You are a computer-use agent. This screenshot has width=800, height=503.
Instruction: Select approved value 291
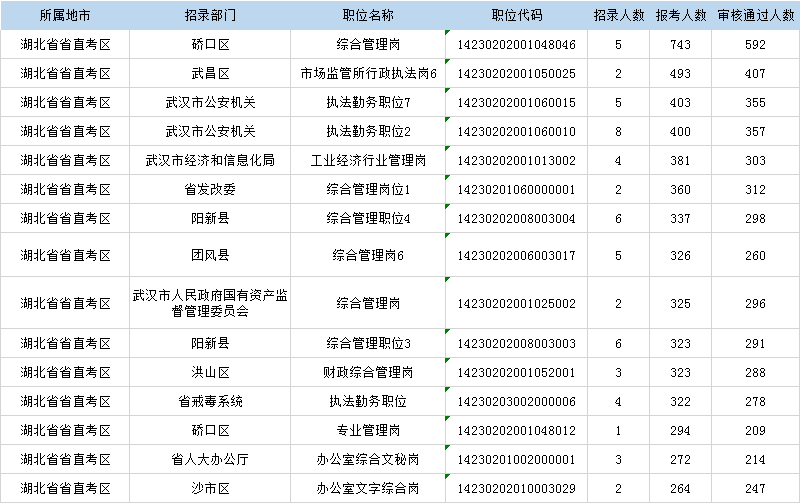point(756,343)
